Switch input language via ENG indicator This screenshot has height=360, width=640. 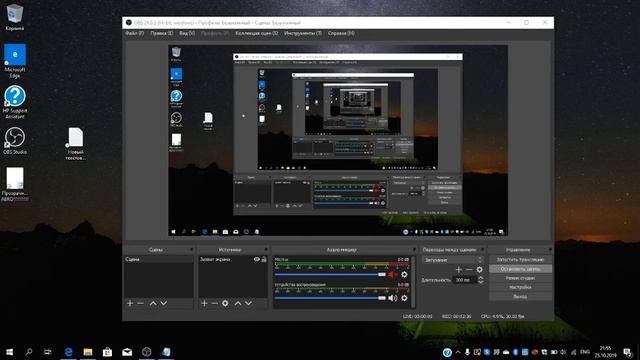coord(584,352)
